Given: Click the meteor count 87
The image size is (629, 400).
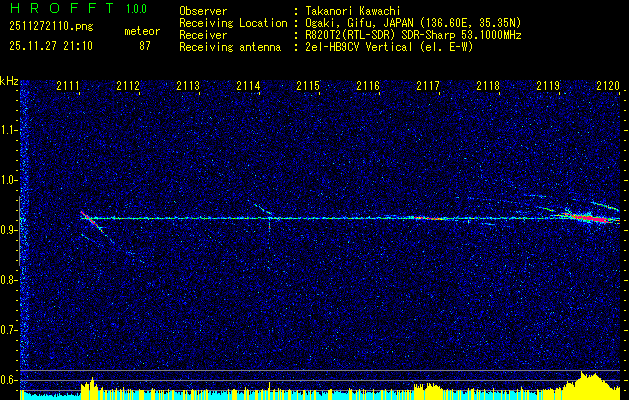Looking at the screenshot, I should click(145, 46).
